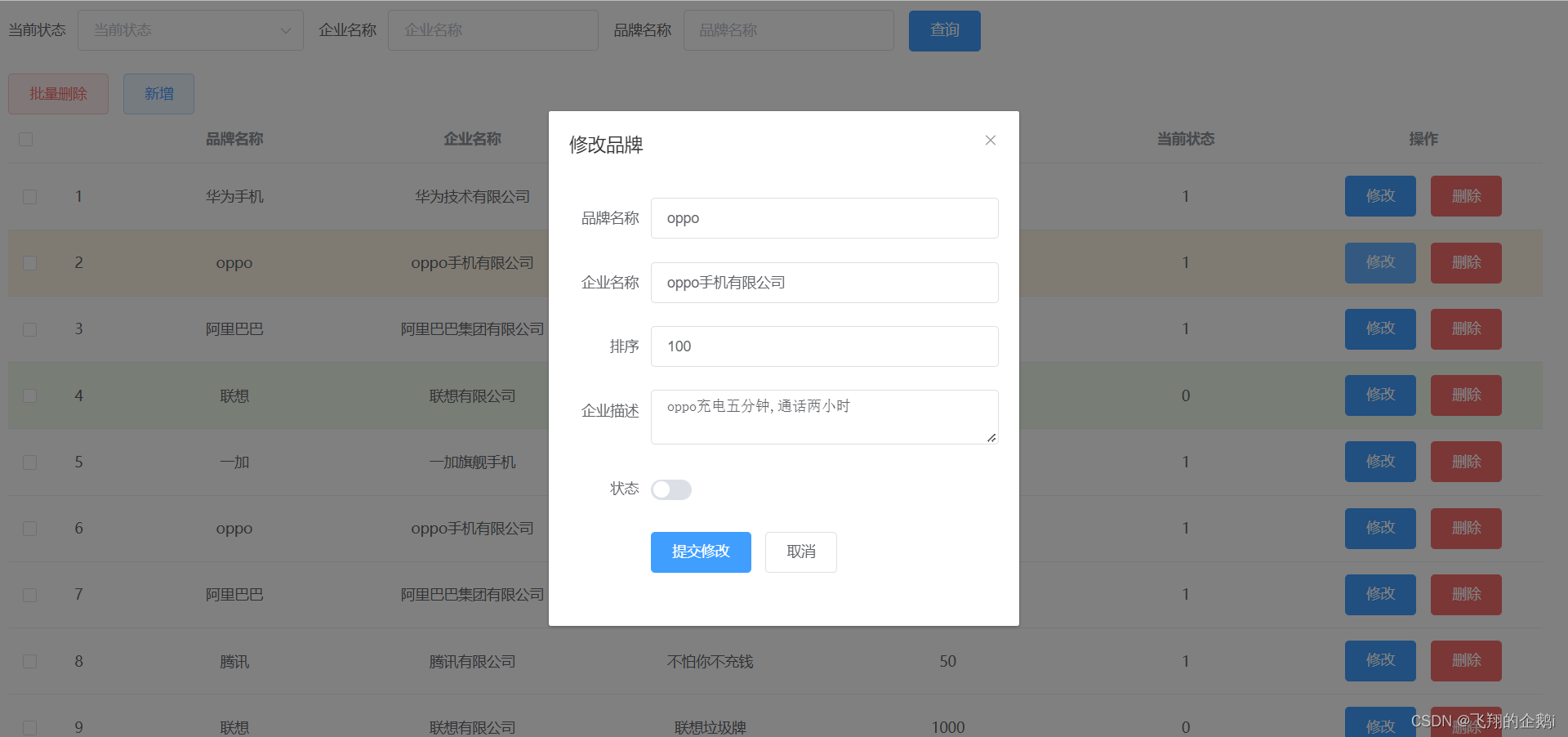The image size is (1568, 737).
Task: Click status value 0 in row 4 联想
Action: tap(1186, 396)
